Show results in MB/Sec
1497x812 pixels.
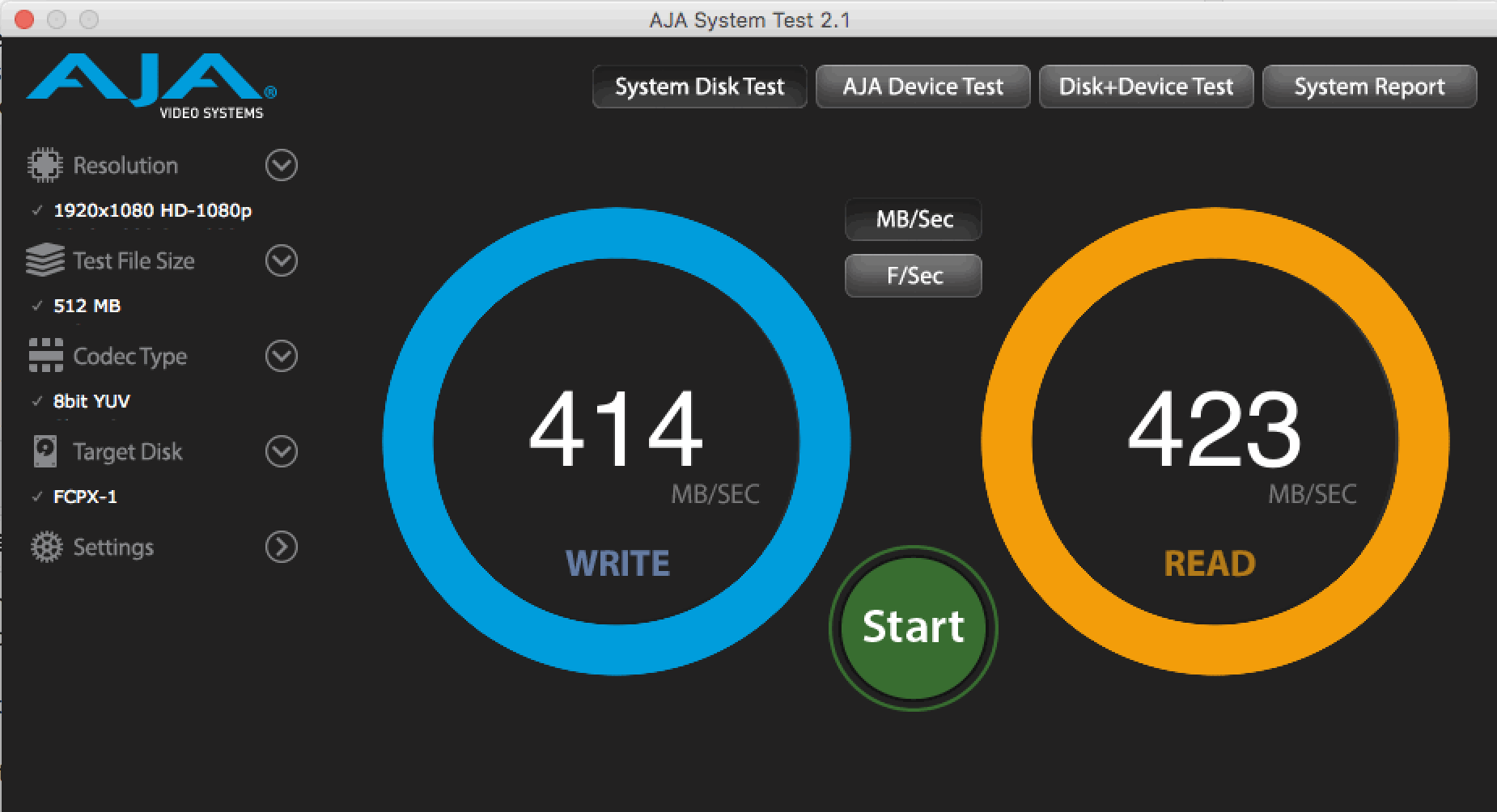pyautogui.click(x=914, y=219)
